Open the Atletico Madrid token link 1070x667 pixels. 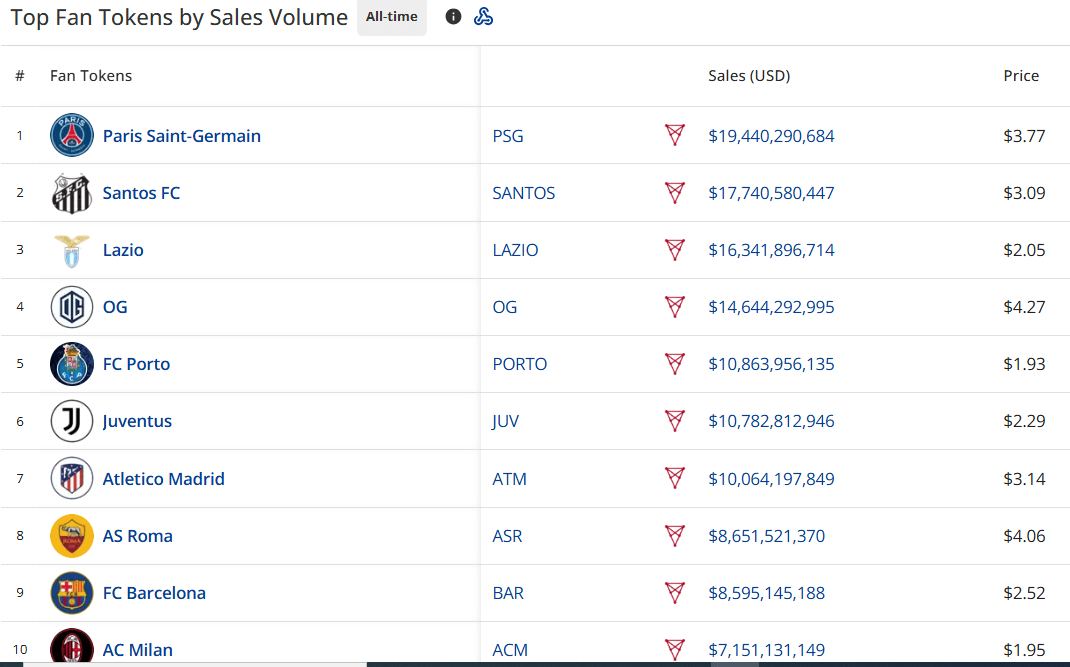(x=163, y=479)
